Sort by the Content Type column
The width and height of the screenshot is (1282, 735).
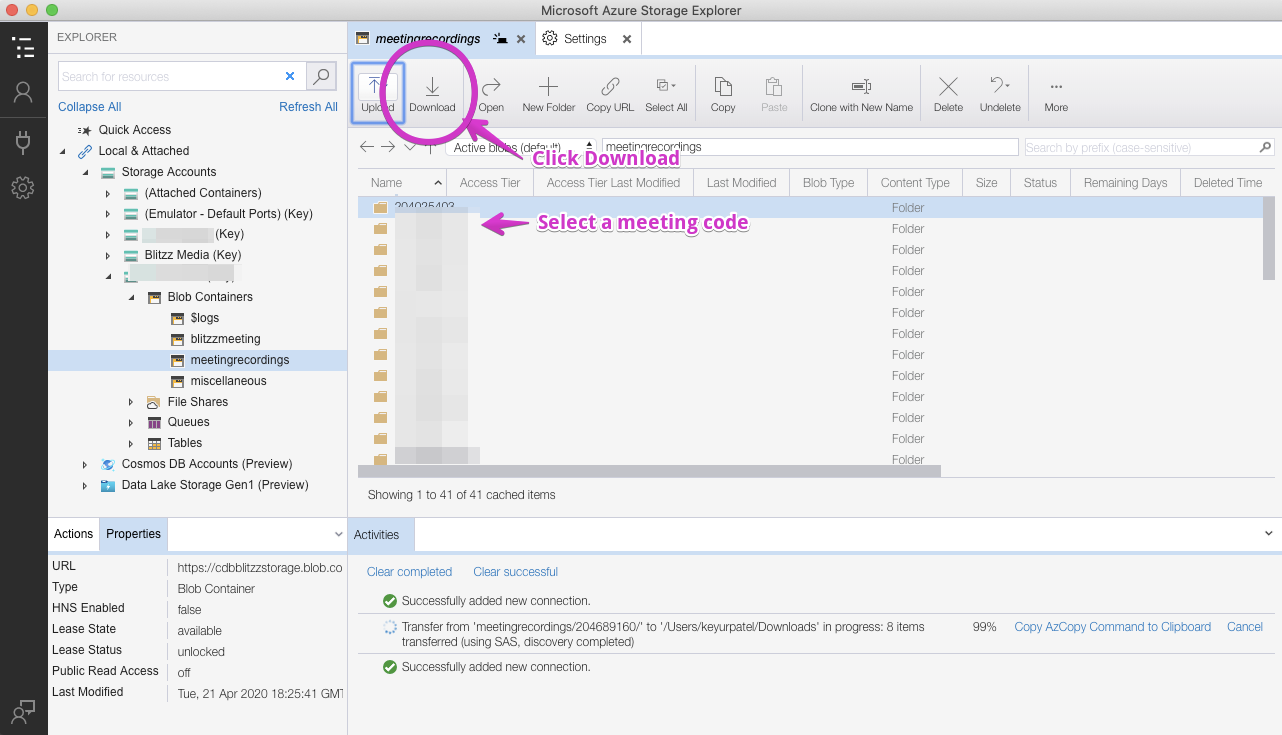click(915, 183)
